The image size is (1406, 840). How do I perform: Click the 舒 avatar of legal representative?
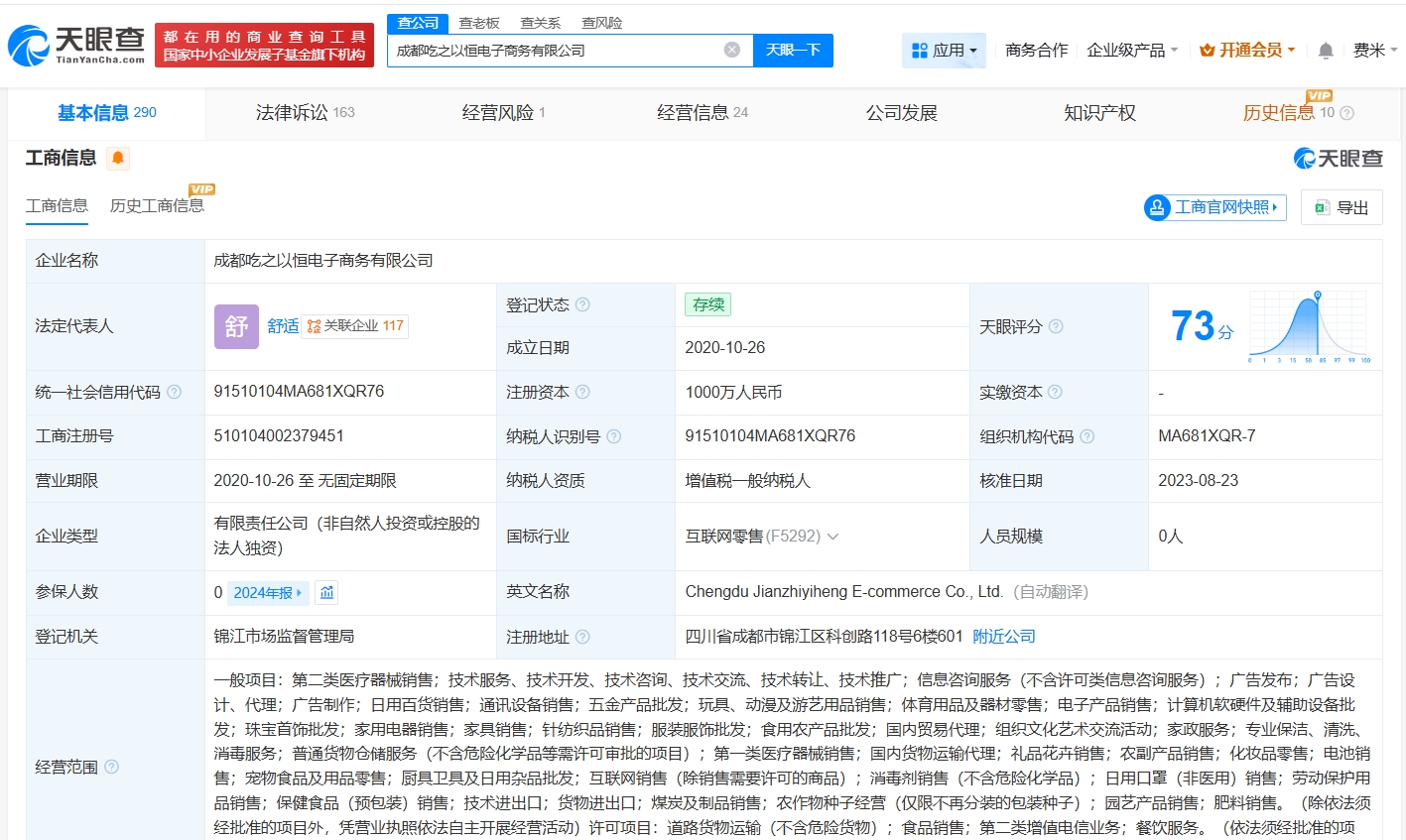(236, 326)
